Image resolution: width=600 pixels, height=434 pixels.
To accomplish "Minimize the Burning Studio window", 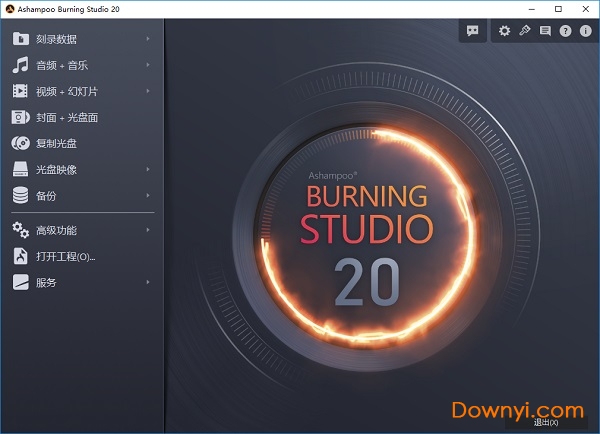I will click(532, 9).
